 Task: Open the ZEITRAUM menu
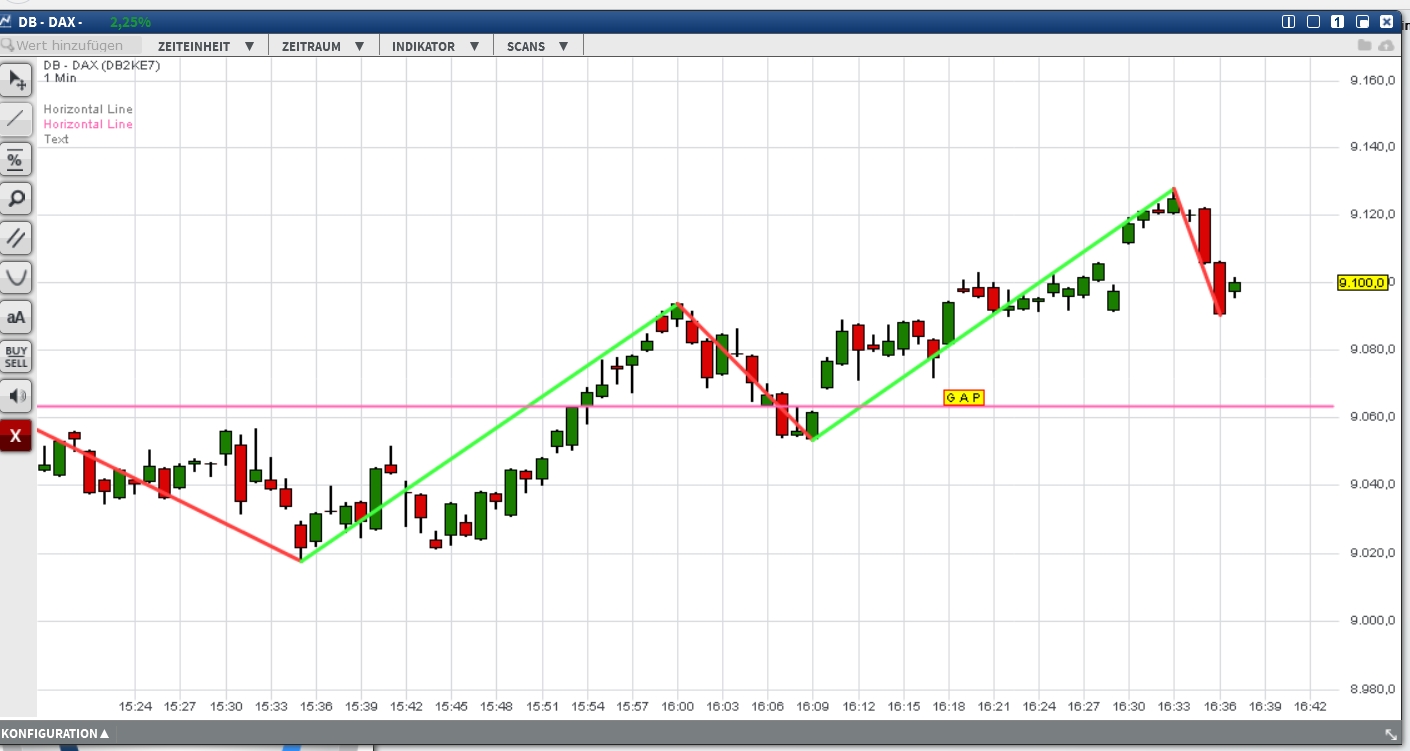pyautogui.click(x=310, y=45)
